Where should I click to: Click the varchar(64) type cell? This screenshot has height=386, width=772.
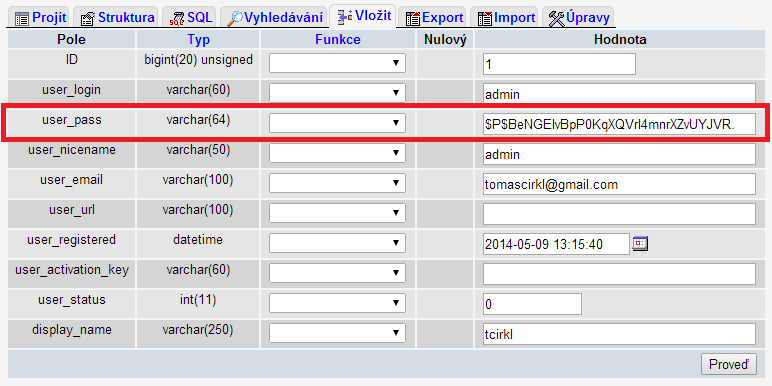click(198, 120)
